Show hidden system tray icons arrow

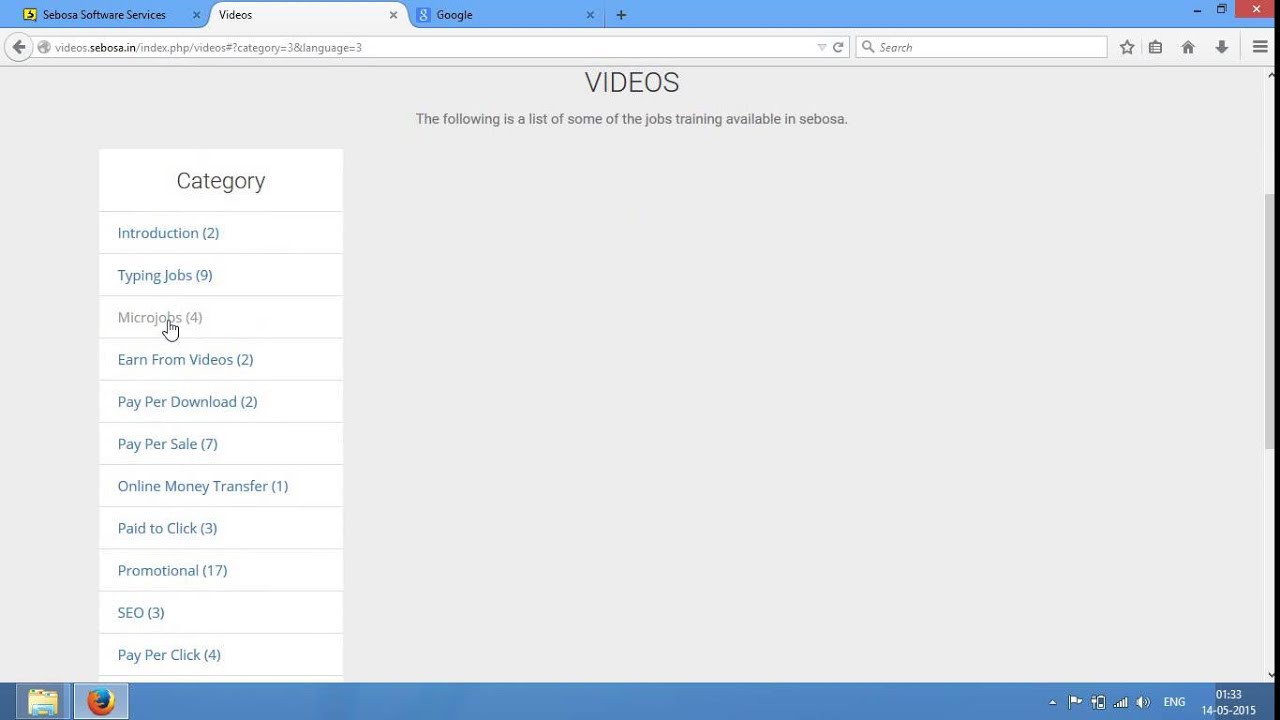[x=1052, y=702]
